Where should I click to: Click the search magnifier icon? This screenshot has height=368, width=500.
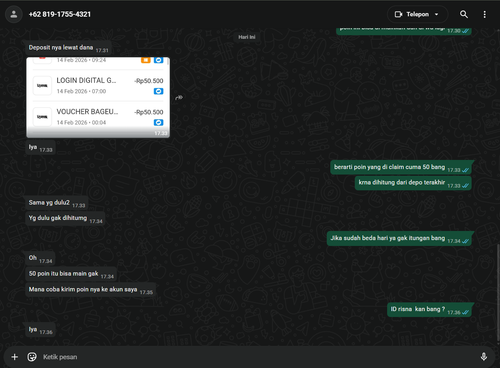(x=464, y=14)
